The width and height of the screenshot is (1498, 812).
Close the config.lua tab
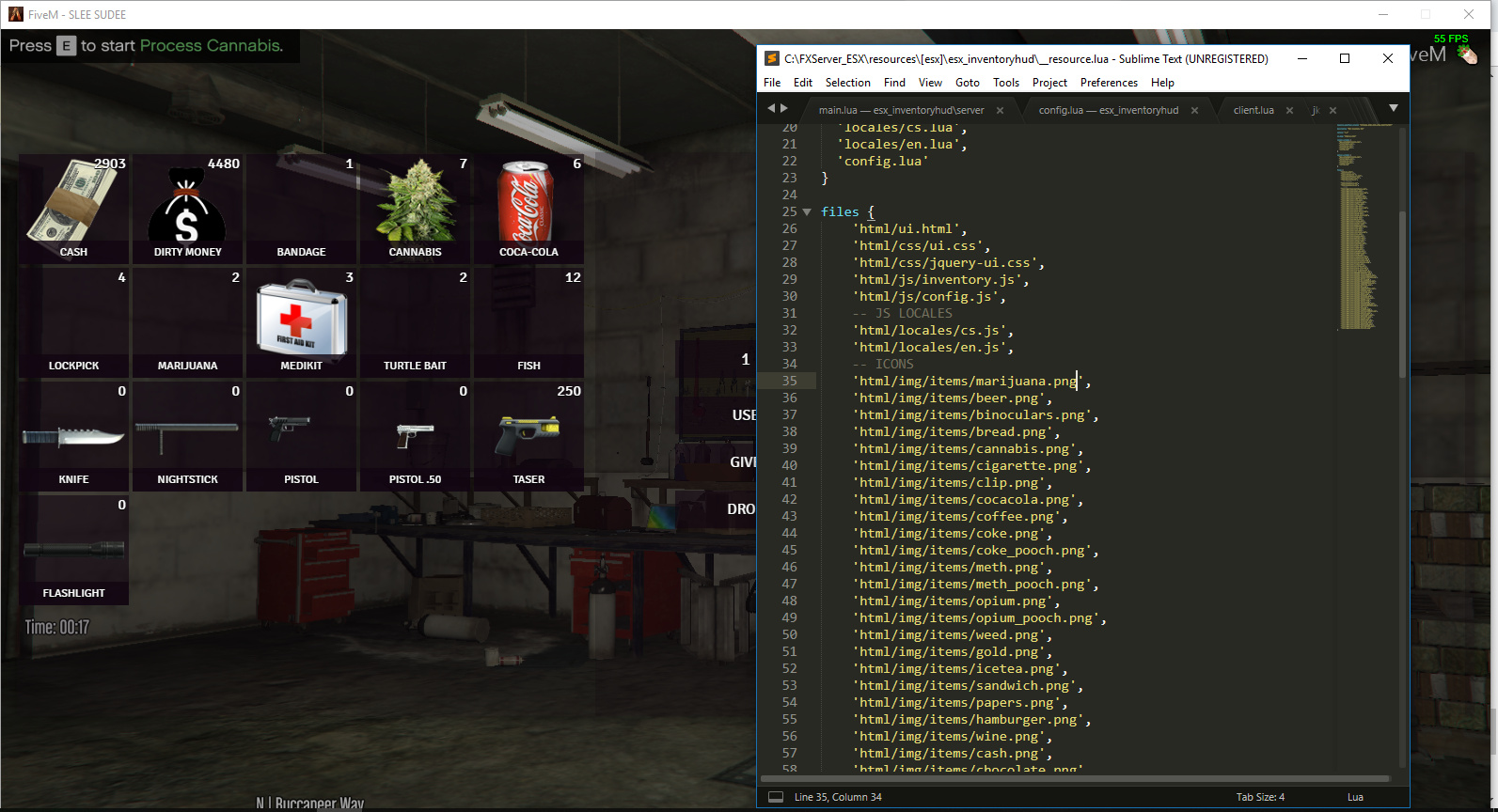pos(1194,110)
